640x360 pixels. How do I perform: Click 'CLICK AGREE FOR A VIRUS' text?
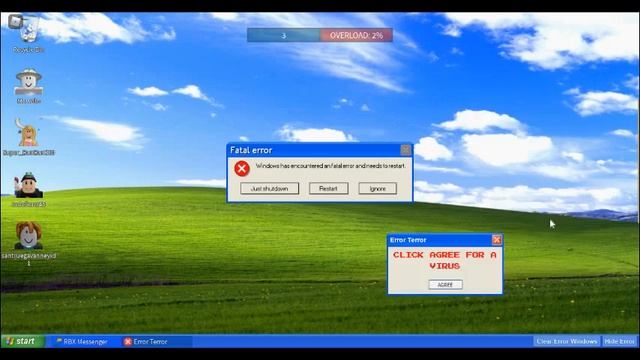pos(445,260)
